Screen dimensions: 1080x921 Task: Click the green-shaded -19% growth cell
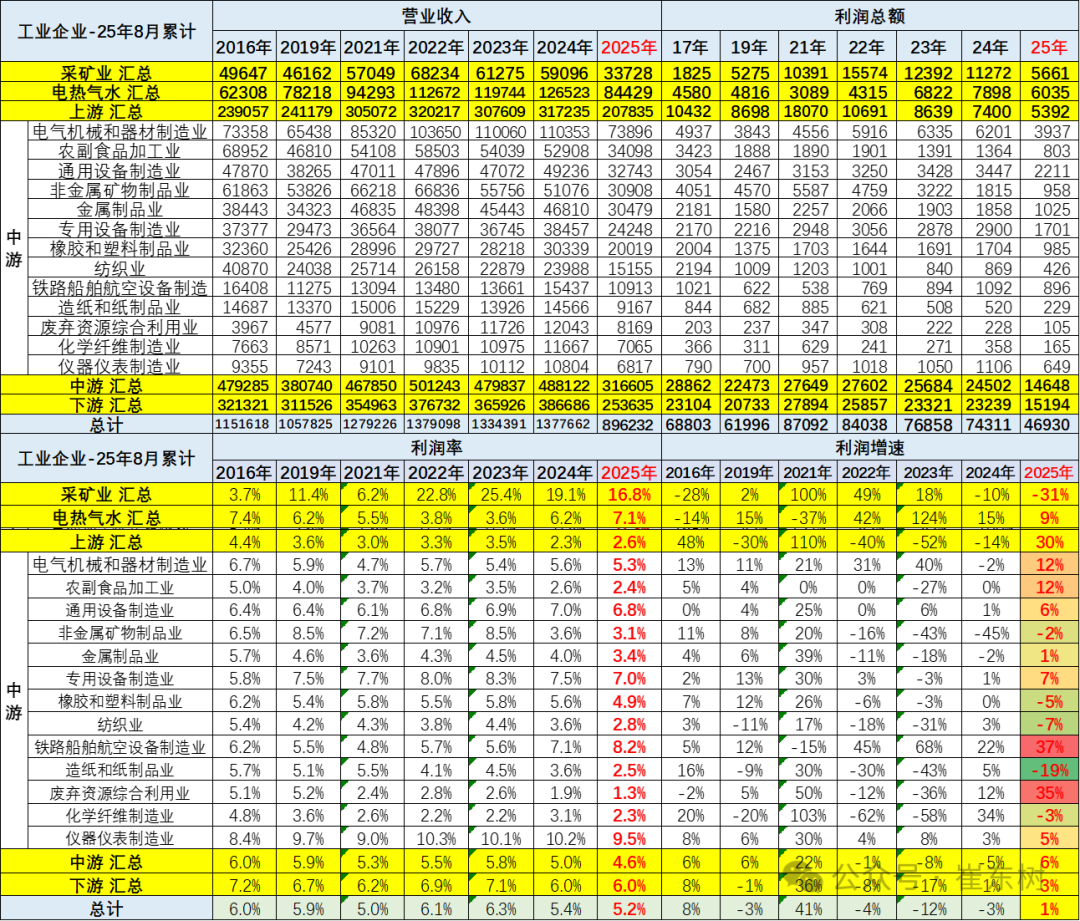point(1049,770)
